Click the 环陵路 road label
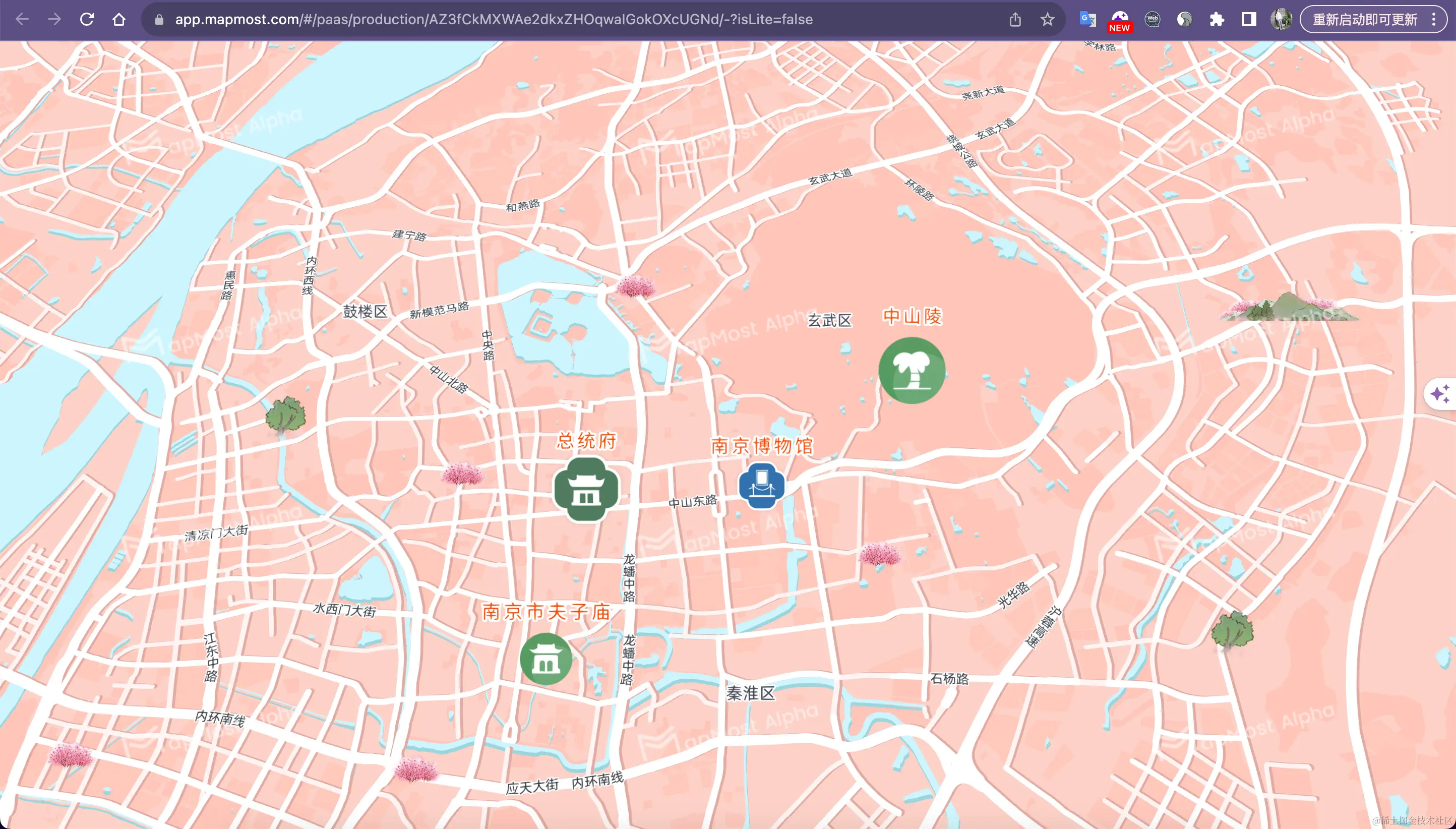The width and height of the screenshot is (1456, 829). (919, 190)
